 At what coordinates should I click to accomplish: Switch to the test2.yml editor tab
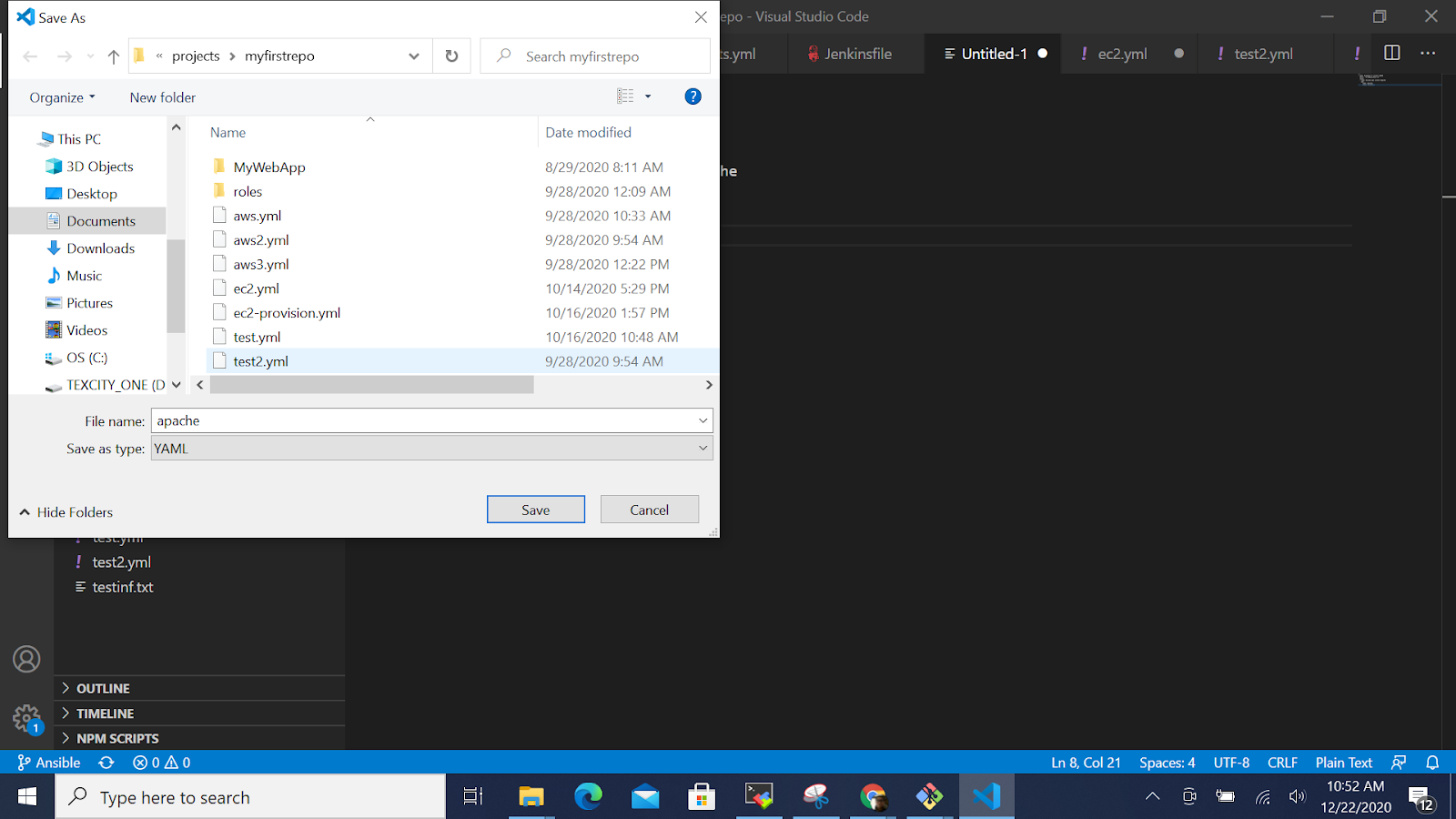click(1263, 54)
